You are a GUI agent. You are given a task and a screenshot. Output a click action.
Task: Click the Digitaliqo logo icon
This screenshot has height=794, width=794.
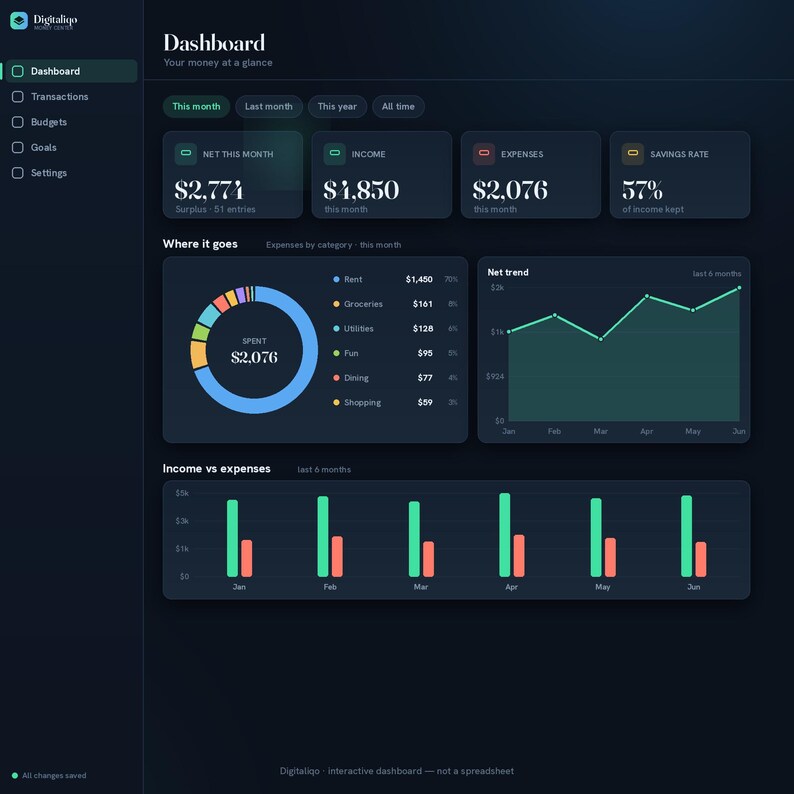[19, 21]
